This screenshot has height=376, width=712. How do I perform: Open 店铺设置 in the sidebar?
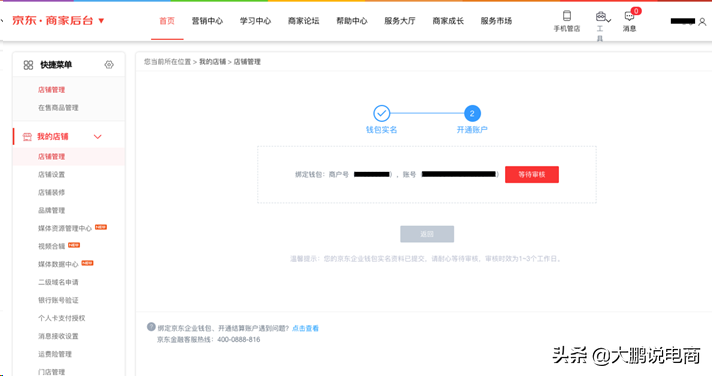pos(51,174)
